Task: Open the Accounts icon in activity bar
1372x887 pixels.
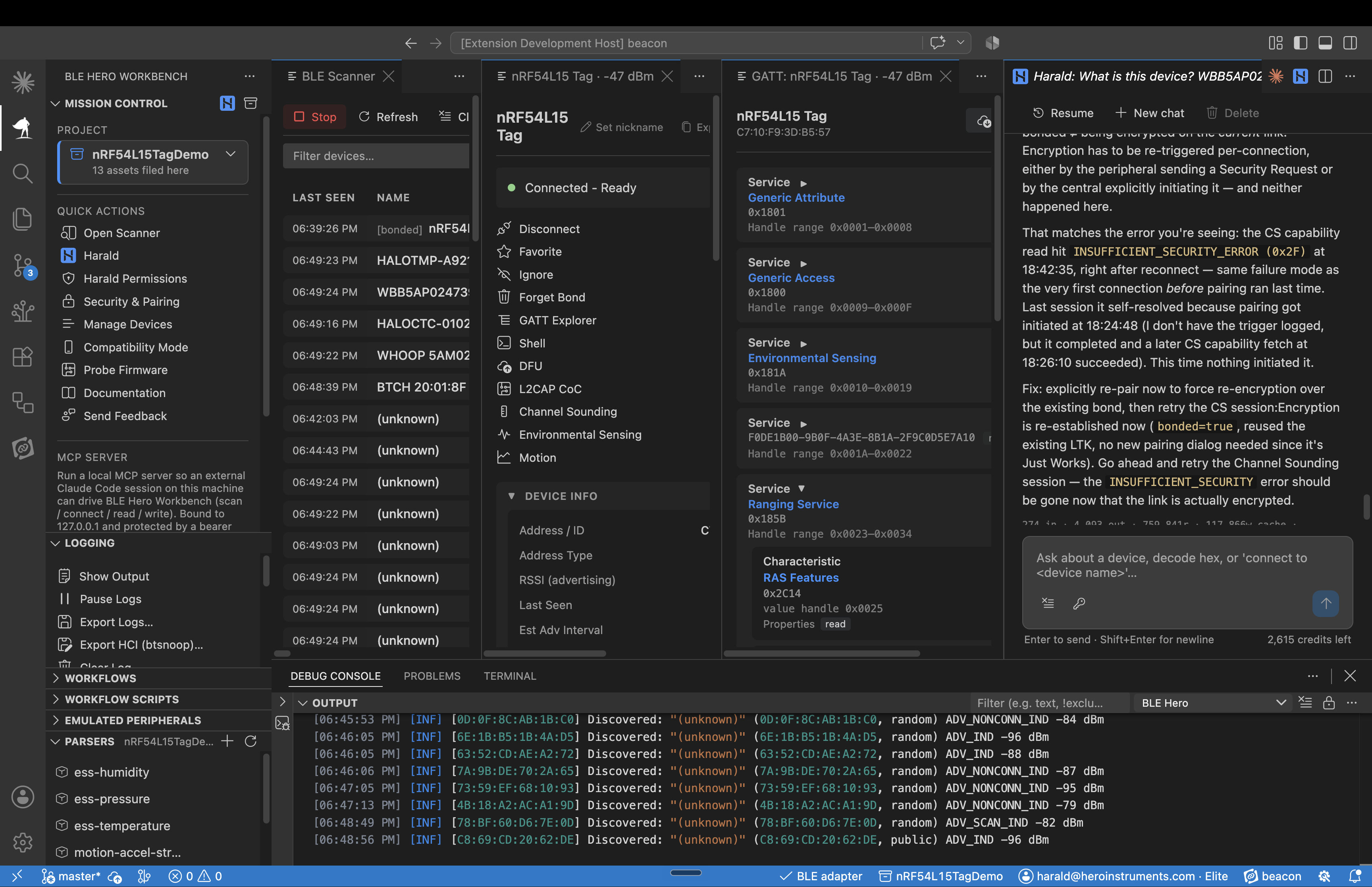Action: (23, 797)
